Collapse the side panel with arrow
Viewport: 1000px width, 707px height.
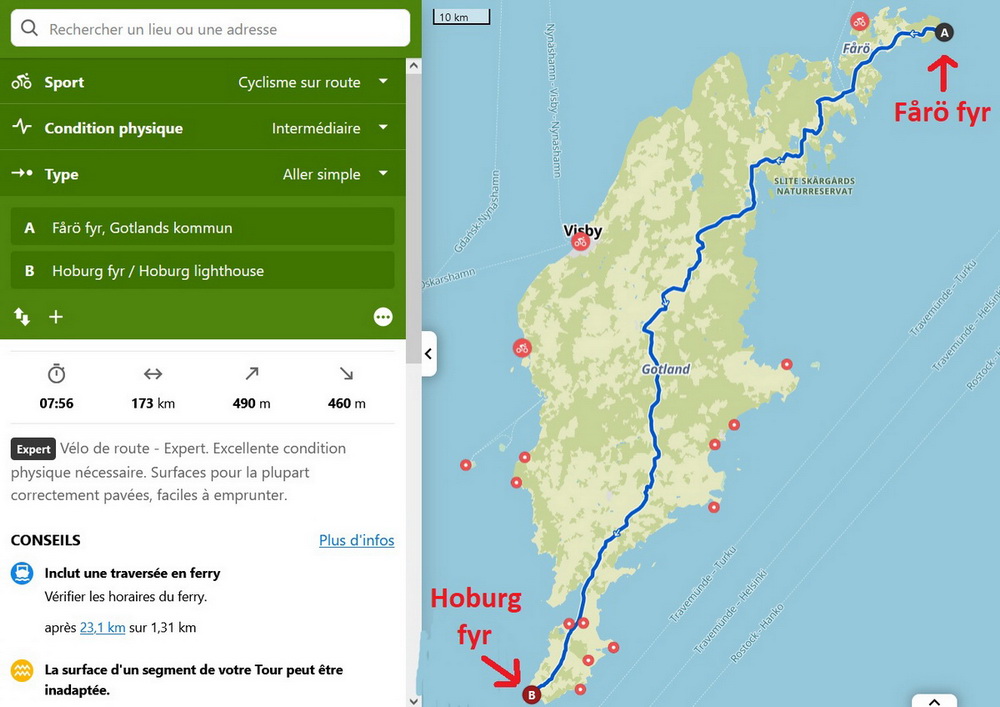429,354
